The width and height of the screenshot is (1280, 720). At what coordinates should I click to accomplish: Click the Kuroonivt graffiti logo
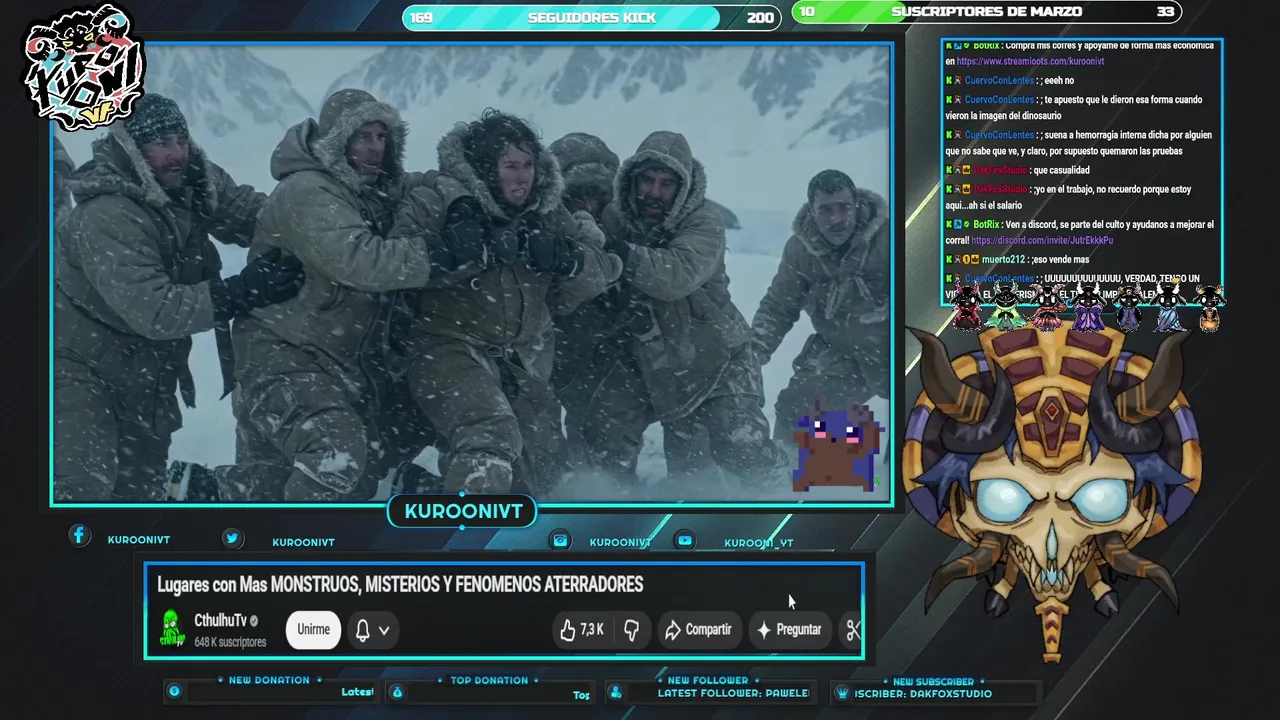tap(84, 68)
